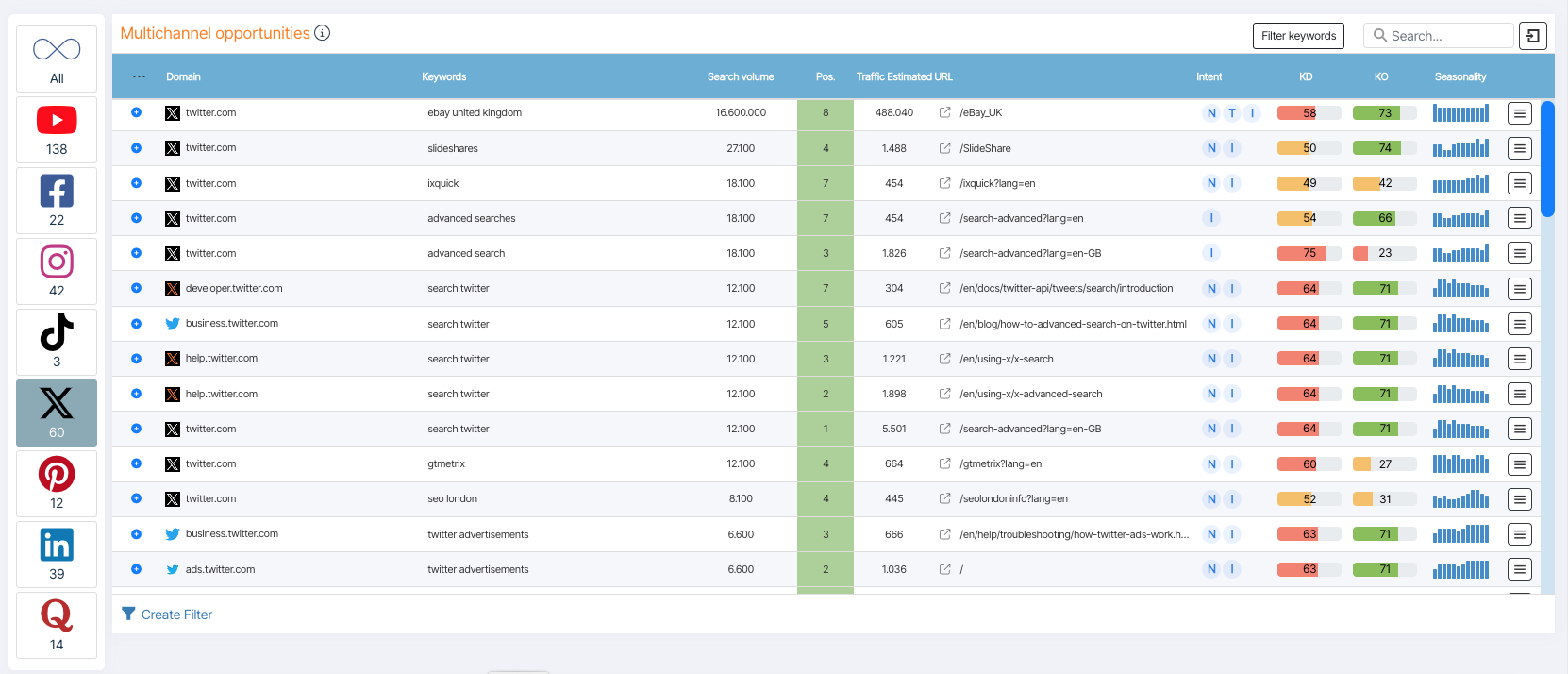Screen dimensions: 1568x674
Task: Click the T intent badge in the ebay row
Action: point(1232,113)
